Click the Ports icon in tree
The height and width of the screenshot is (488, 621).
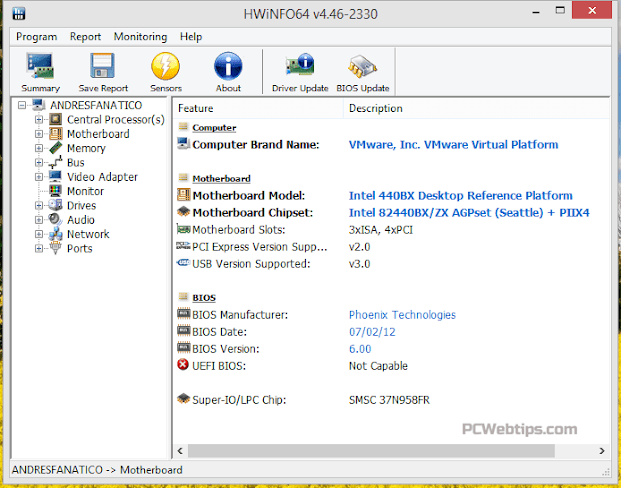point(55,248)
